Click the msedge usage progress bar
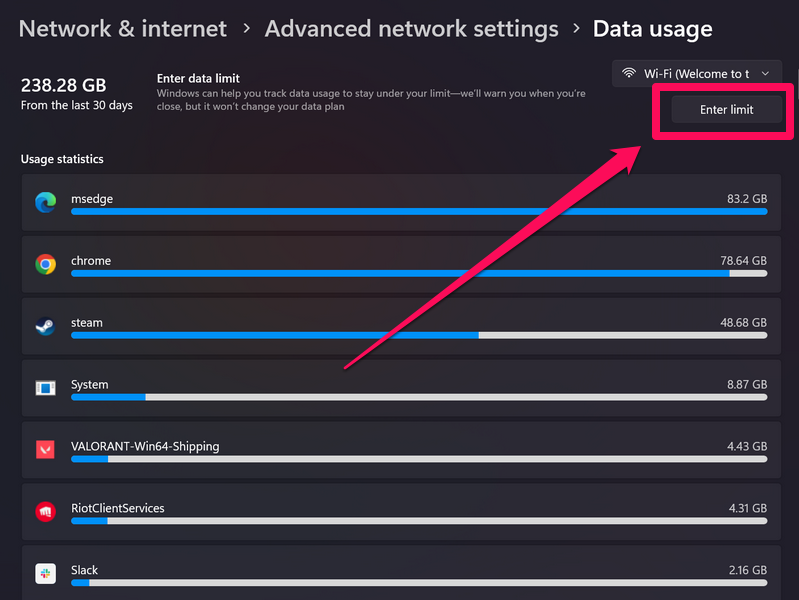 [419, 212]
